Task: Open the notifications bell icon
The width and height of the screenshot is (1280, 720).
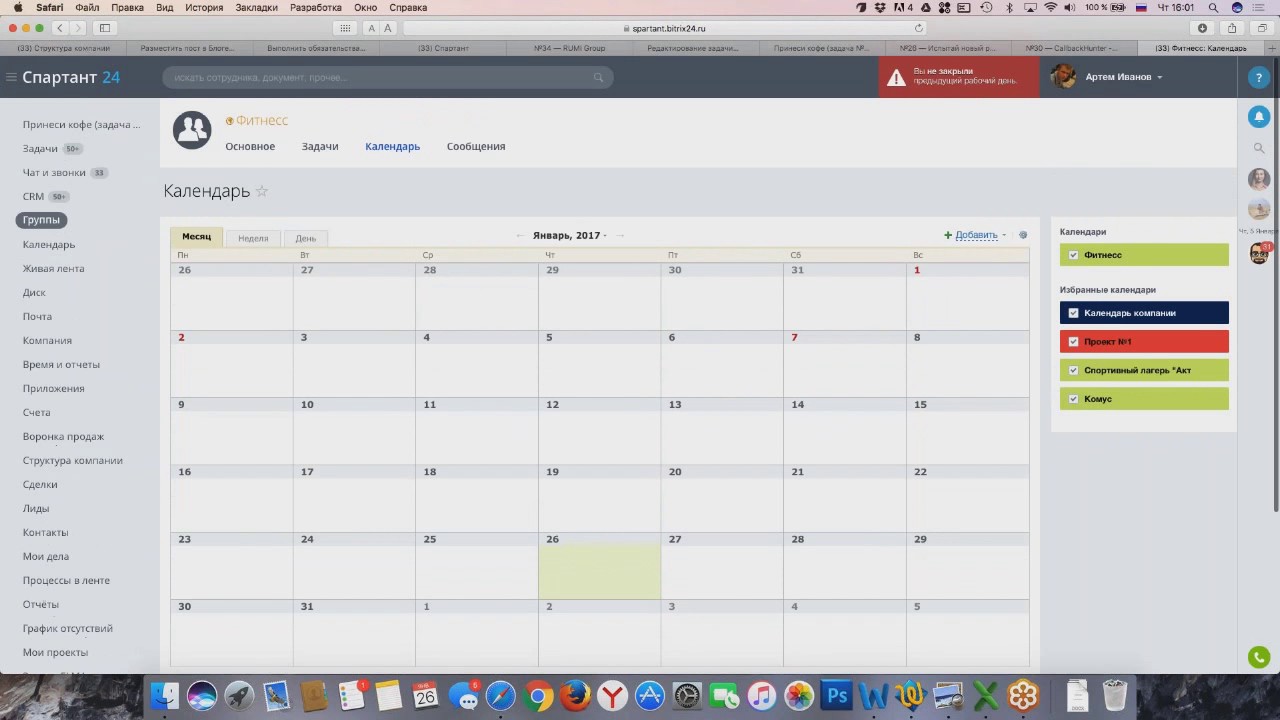Action: click(x=1259, y=117)
